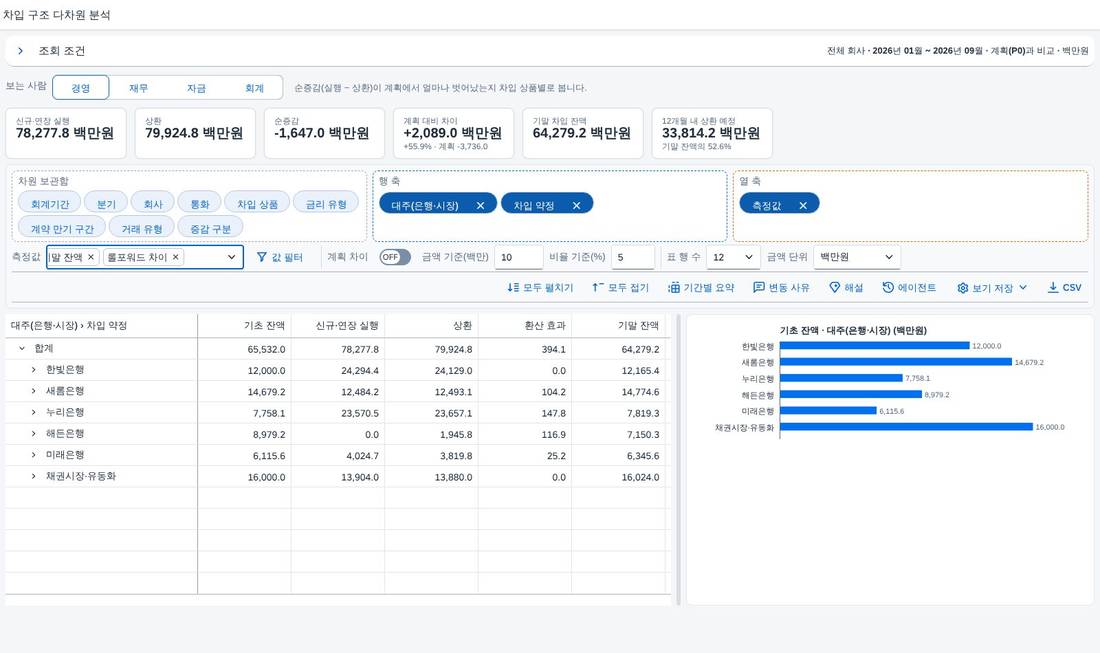Viewport: 1100px width, 653px height.
Task: Expand the 해든은행 row
Action: pos(33,433)
